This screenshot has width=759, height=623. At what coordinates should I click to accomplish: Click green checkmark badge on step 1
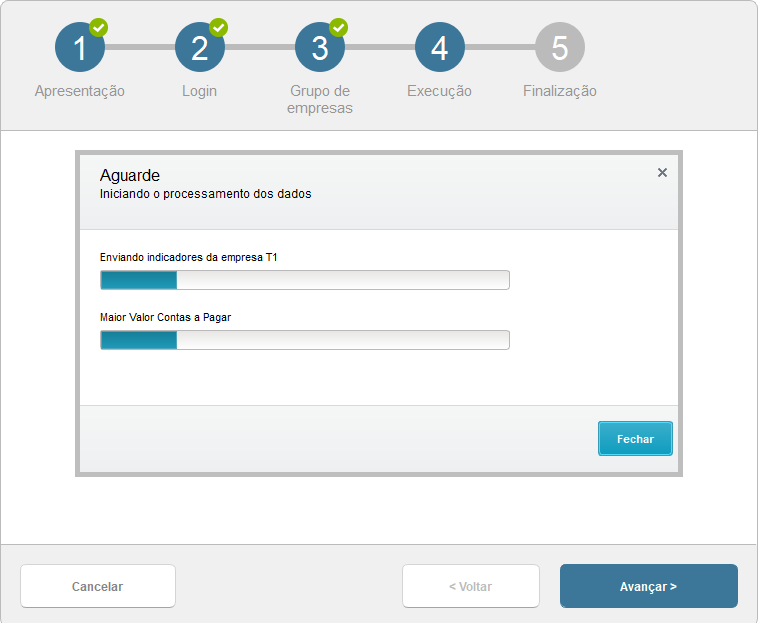(99, 27)
